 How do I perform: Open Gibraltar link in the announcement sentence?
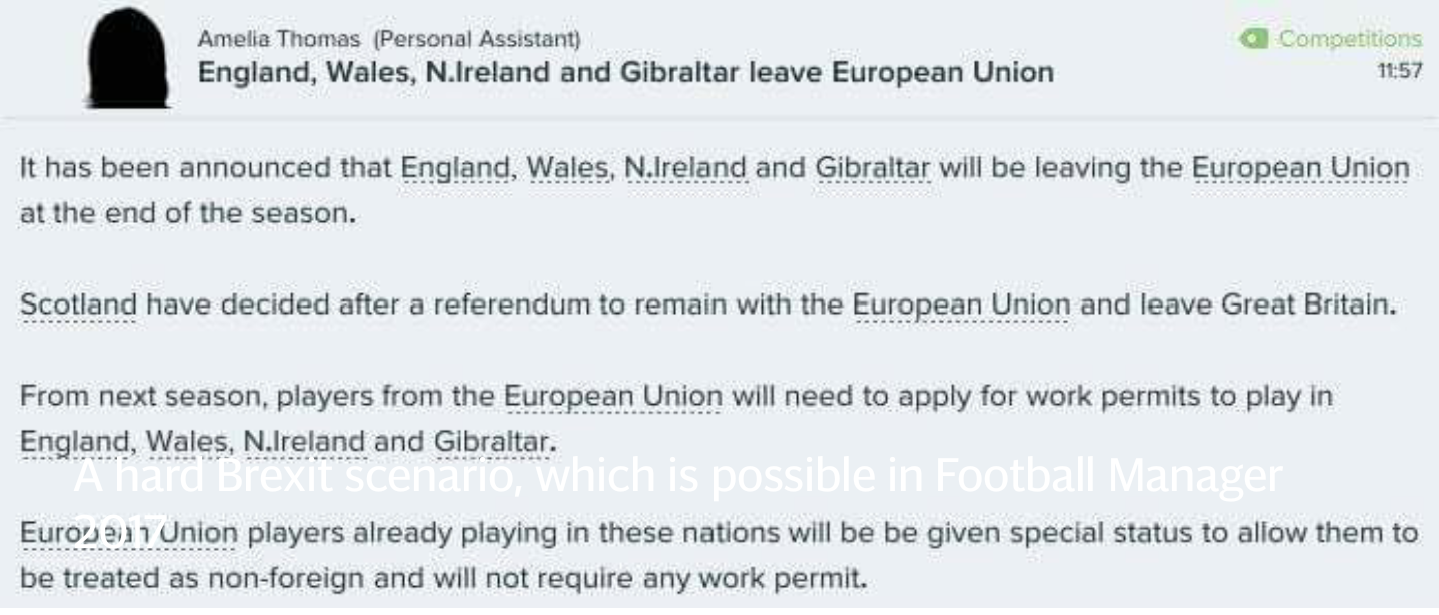[873, 168]
